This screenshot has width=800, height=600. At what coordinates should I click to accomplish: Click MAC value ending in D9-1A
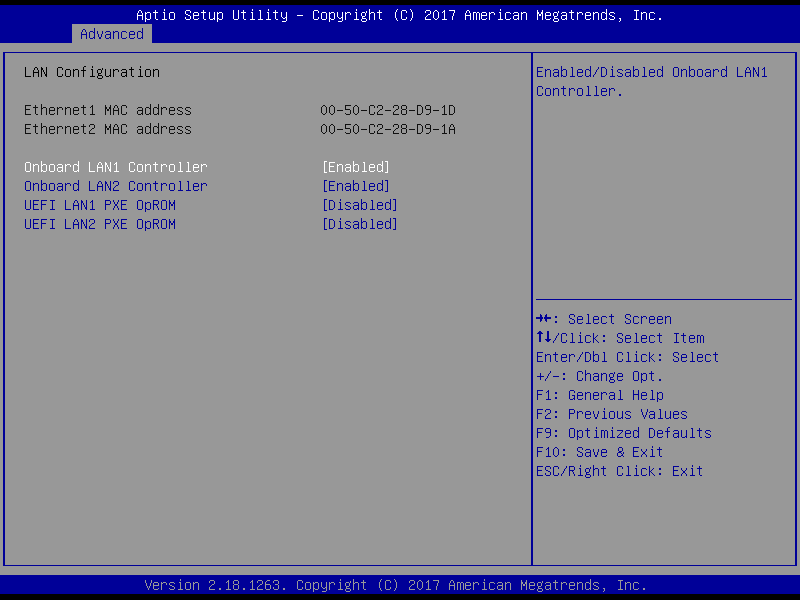click(388, 129)
